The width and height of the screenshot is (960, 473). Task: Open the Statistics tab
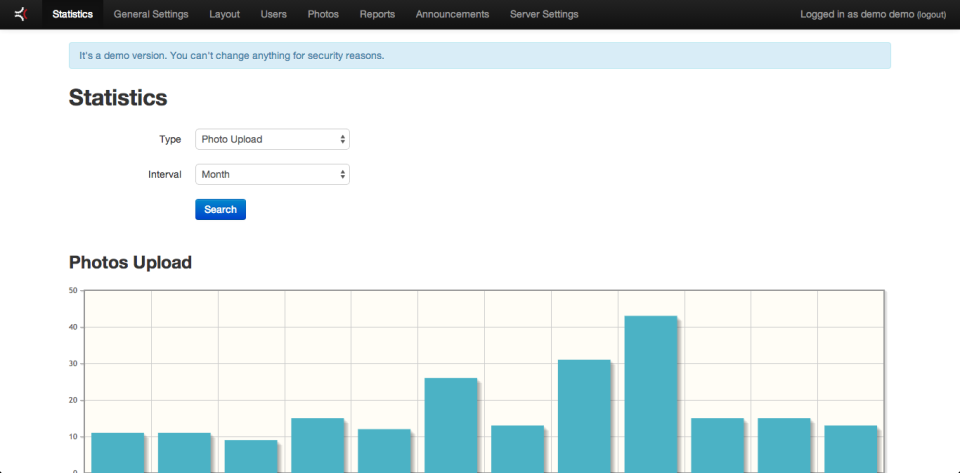73,14
